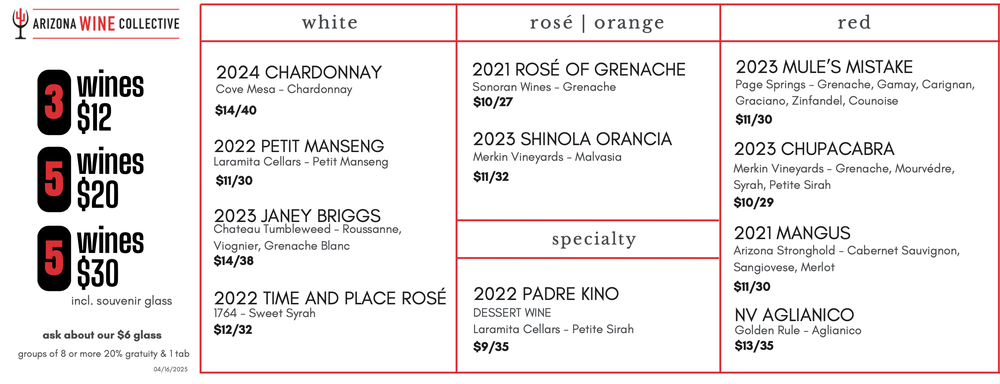Click the Arizona Wine Collective cactus-glass logo icon
This screenshot has width=1000, height=384.
point(20,23)
